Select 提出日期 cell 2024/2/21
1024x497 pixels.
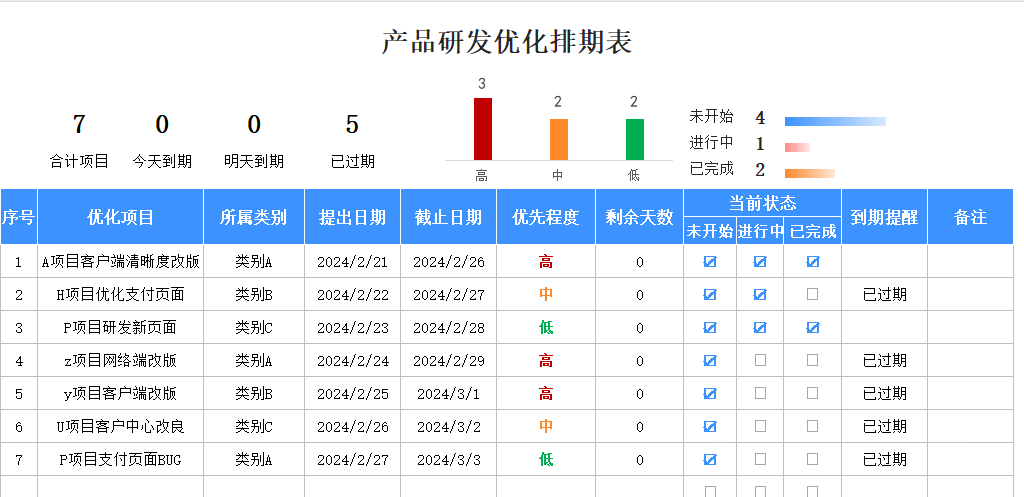[353, 261]
